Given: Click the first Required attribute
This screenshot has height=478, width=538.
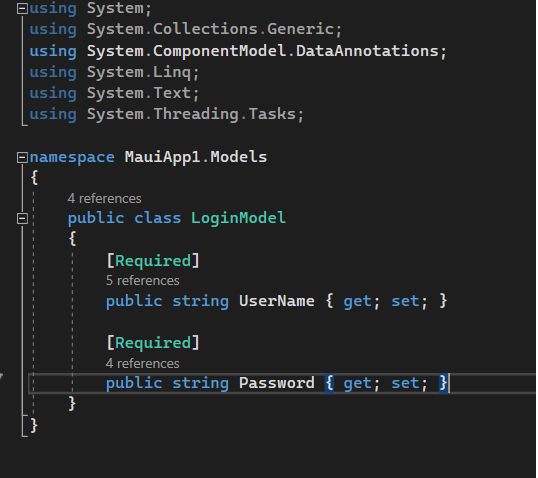Looking at the screenshot, I should (153, 261).
